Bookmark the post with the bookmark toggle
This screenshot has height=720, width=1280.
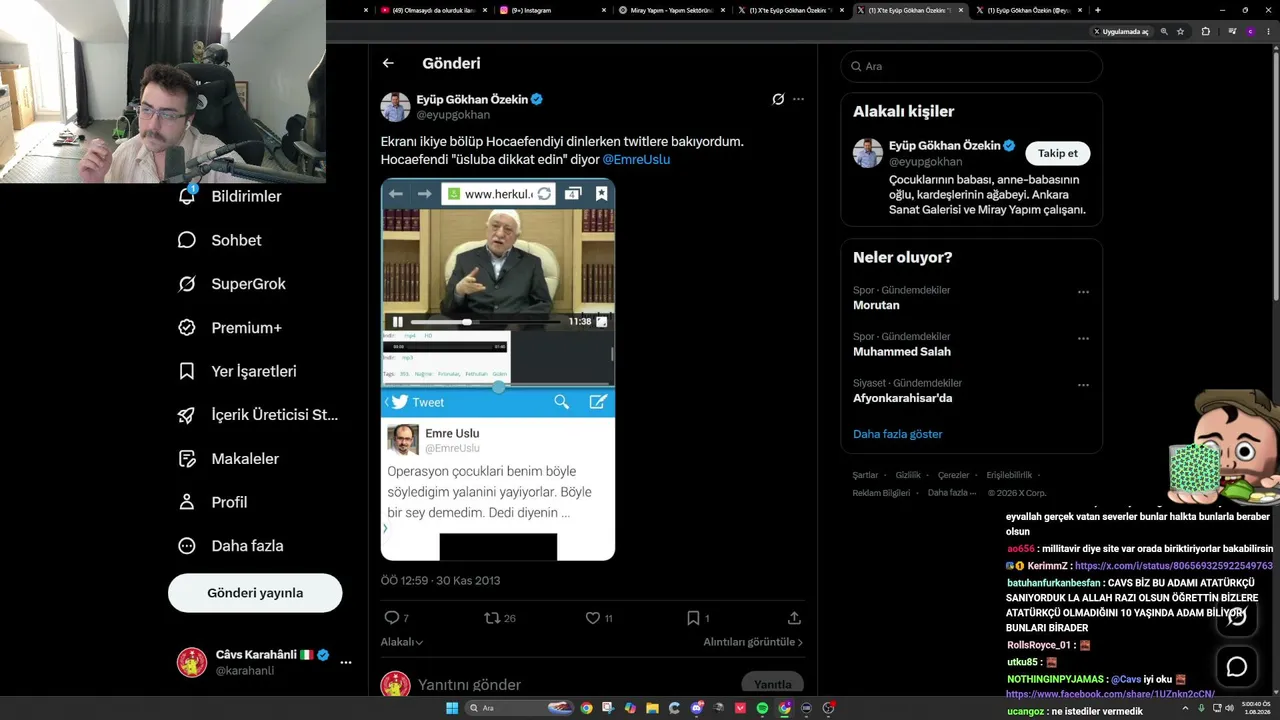693,618
